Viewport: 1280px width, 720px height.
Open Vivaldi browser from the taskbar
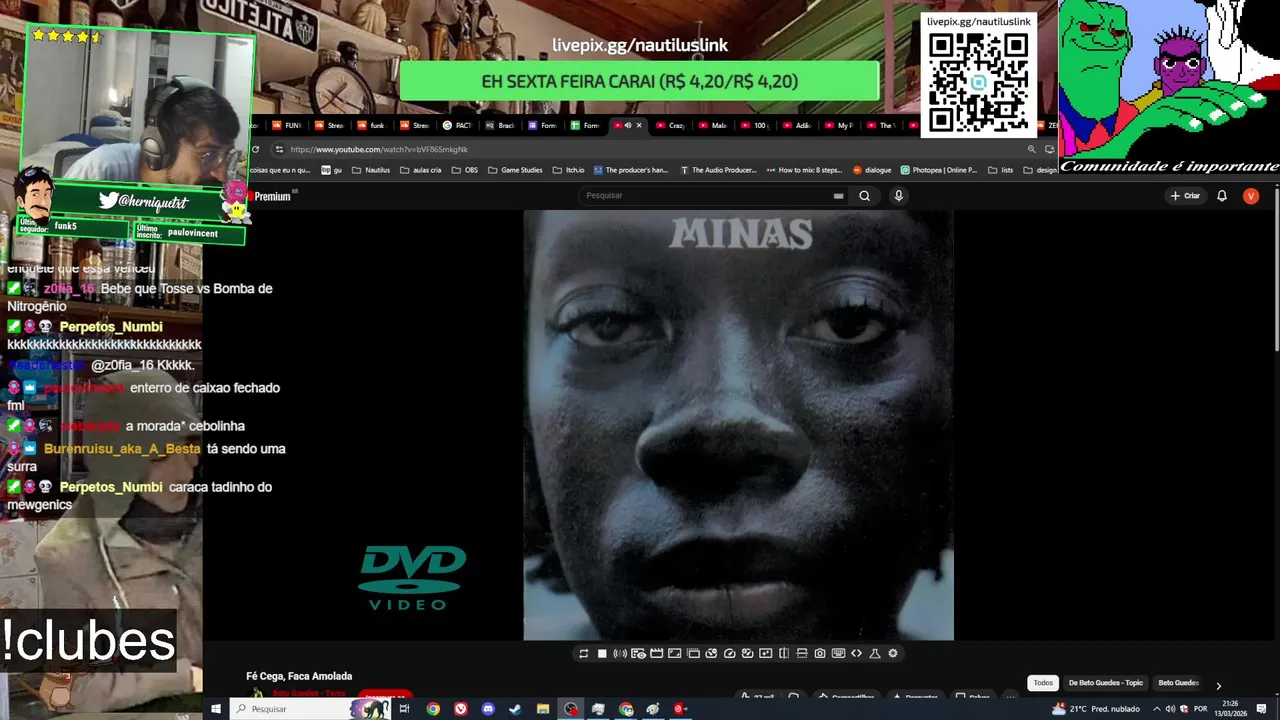461,709
